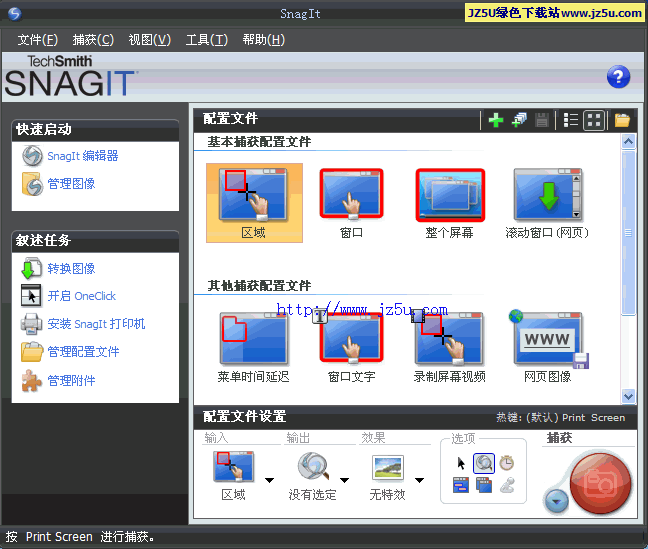Click the OneClick window icon

31,296
